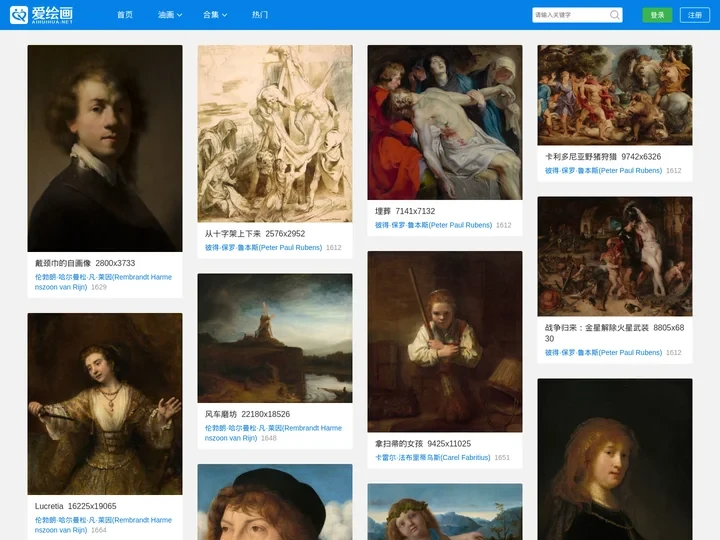Expand the 合集 dropdown menu
720x540 pixels.
215,15
